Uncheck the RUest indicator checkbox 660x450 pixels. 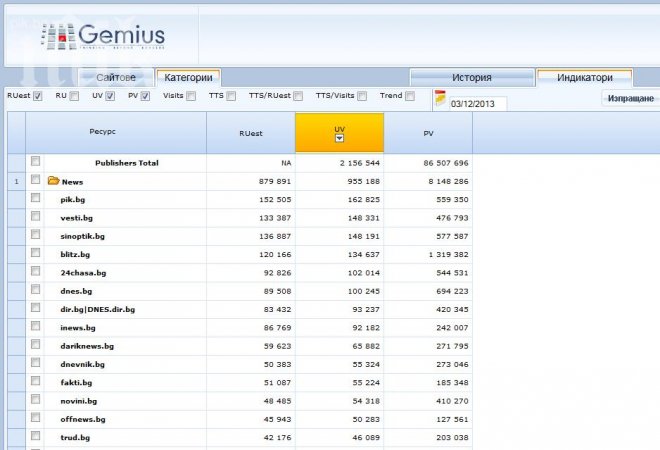click(38, 96)
